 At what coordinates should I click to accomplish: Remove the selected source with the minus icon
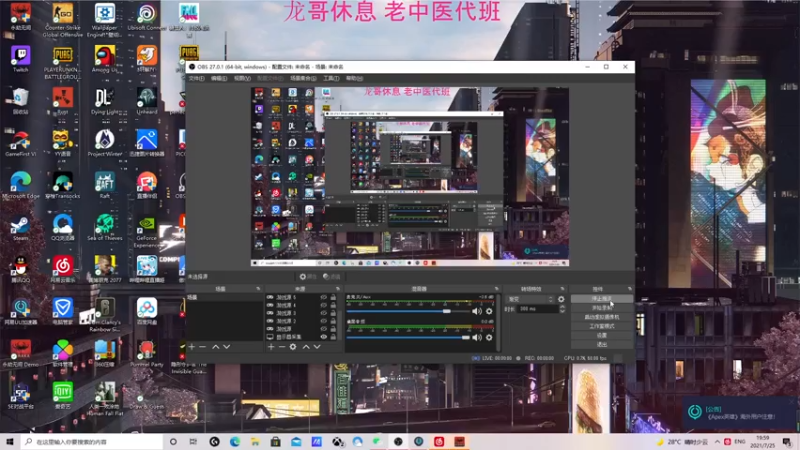[x=282, y=347]
